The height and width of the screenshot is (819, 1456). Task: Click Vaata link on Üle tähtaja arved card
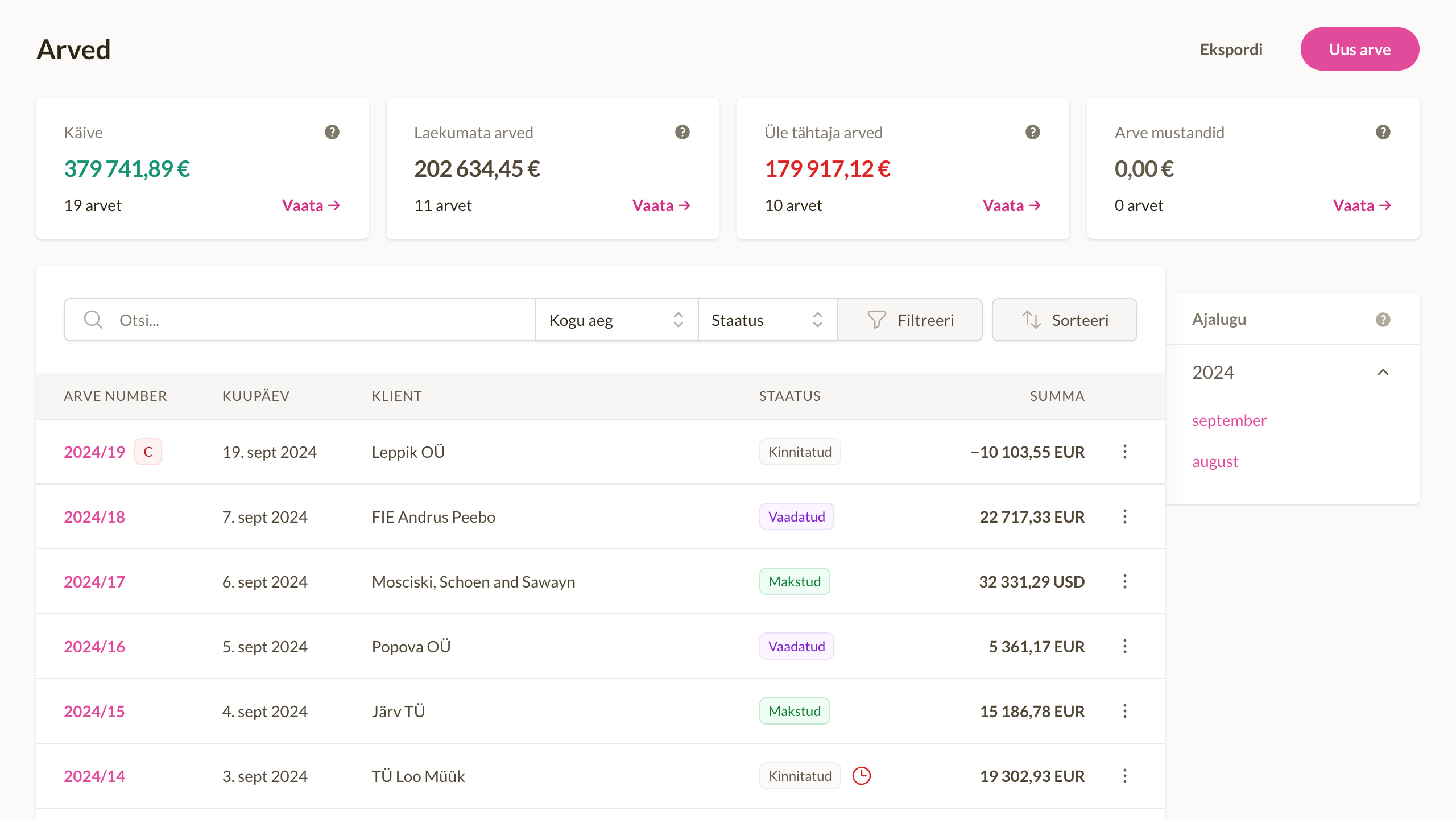click(x=1012, y=205)
